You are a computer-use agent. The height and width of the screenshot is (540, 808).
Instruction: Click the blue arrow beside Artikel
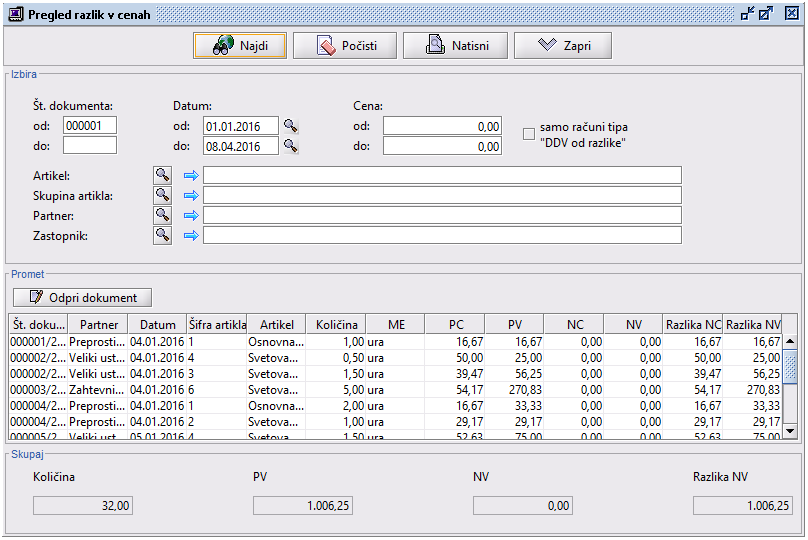(191, 176)
